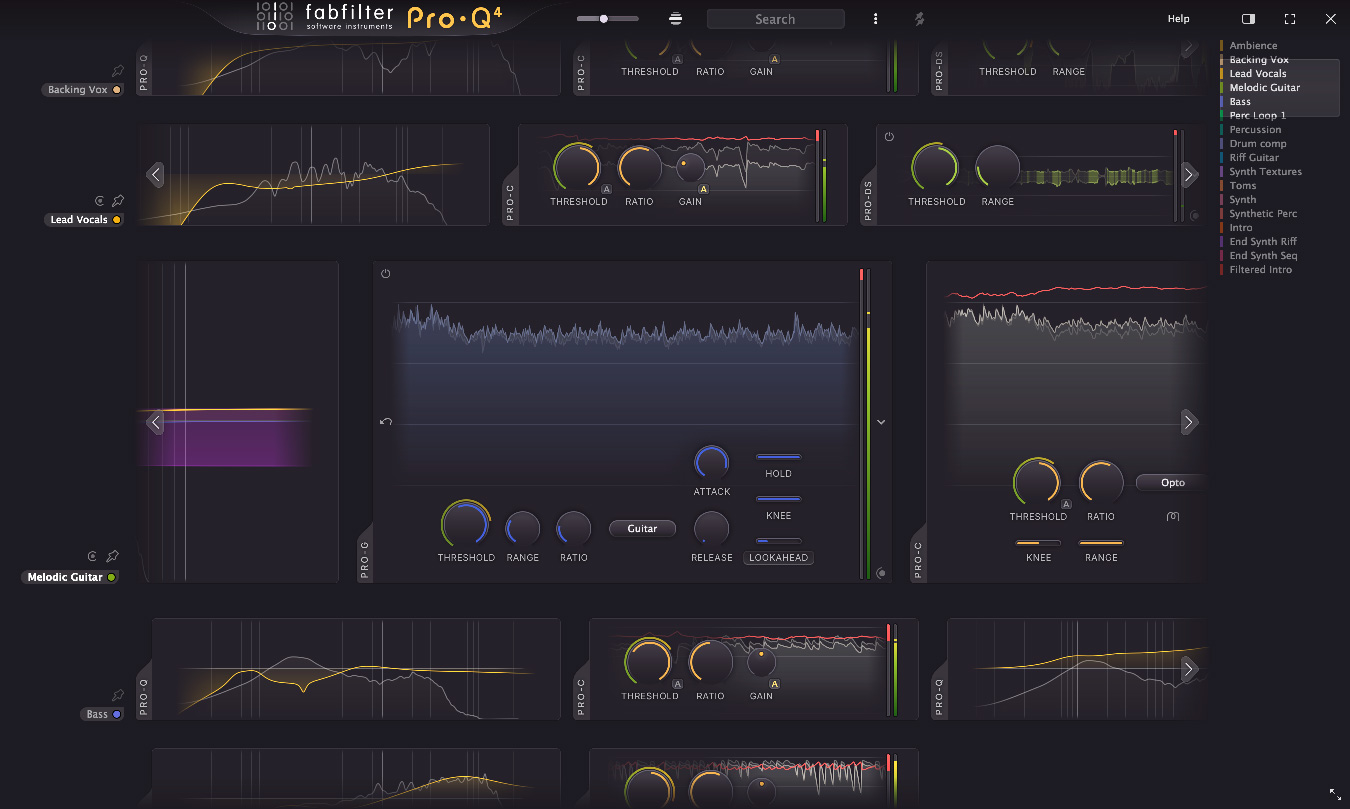
Task: Pin the Melodic Guitar instance
Action: (112, 556)
